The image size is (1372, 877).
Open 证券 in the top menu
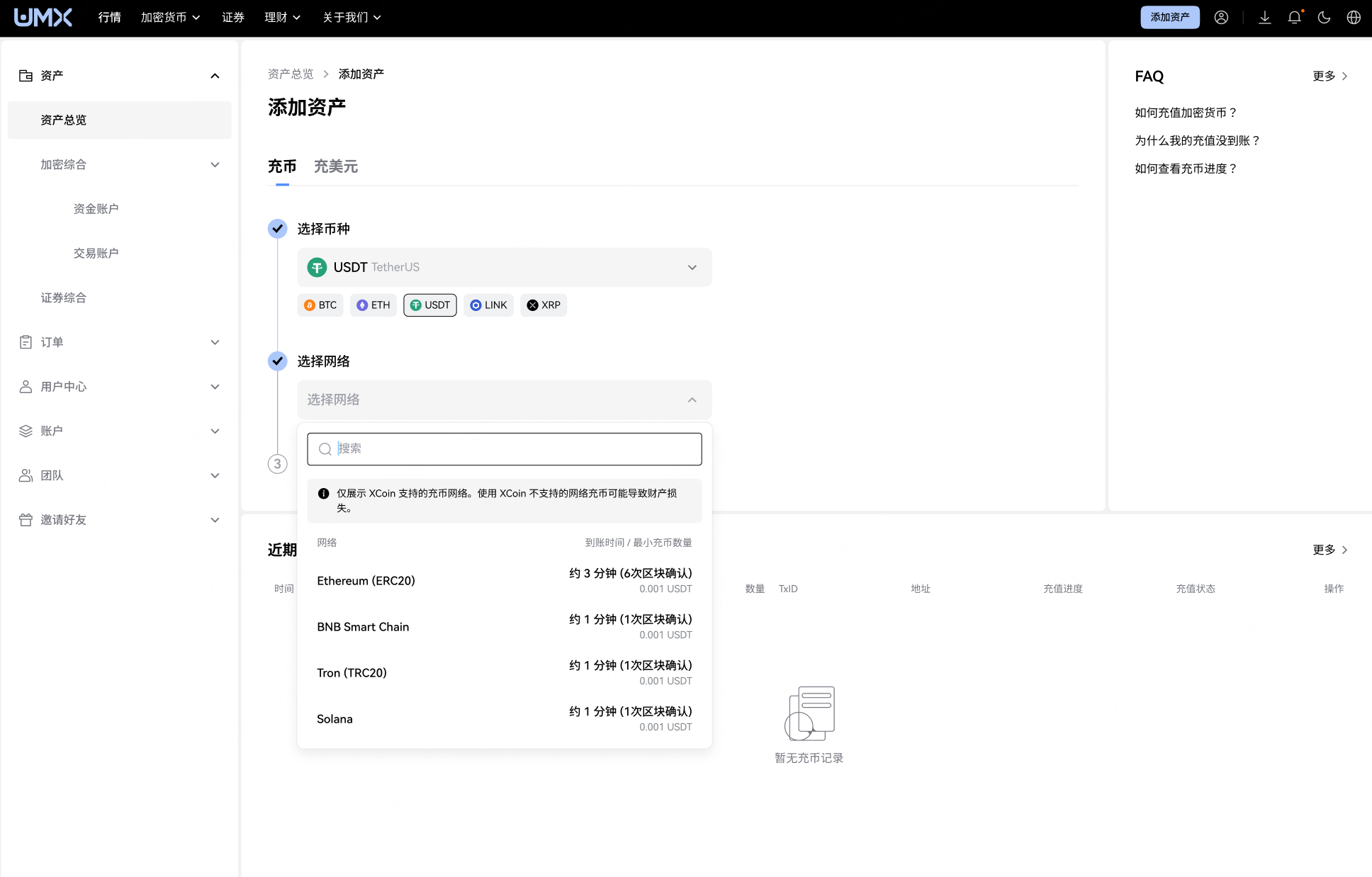click(x=233, y=18)
